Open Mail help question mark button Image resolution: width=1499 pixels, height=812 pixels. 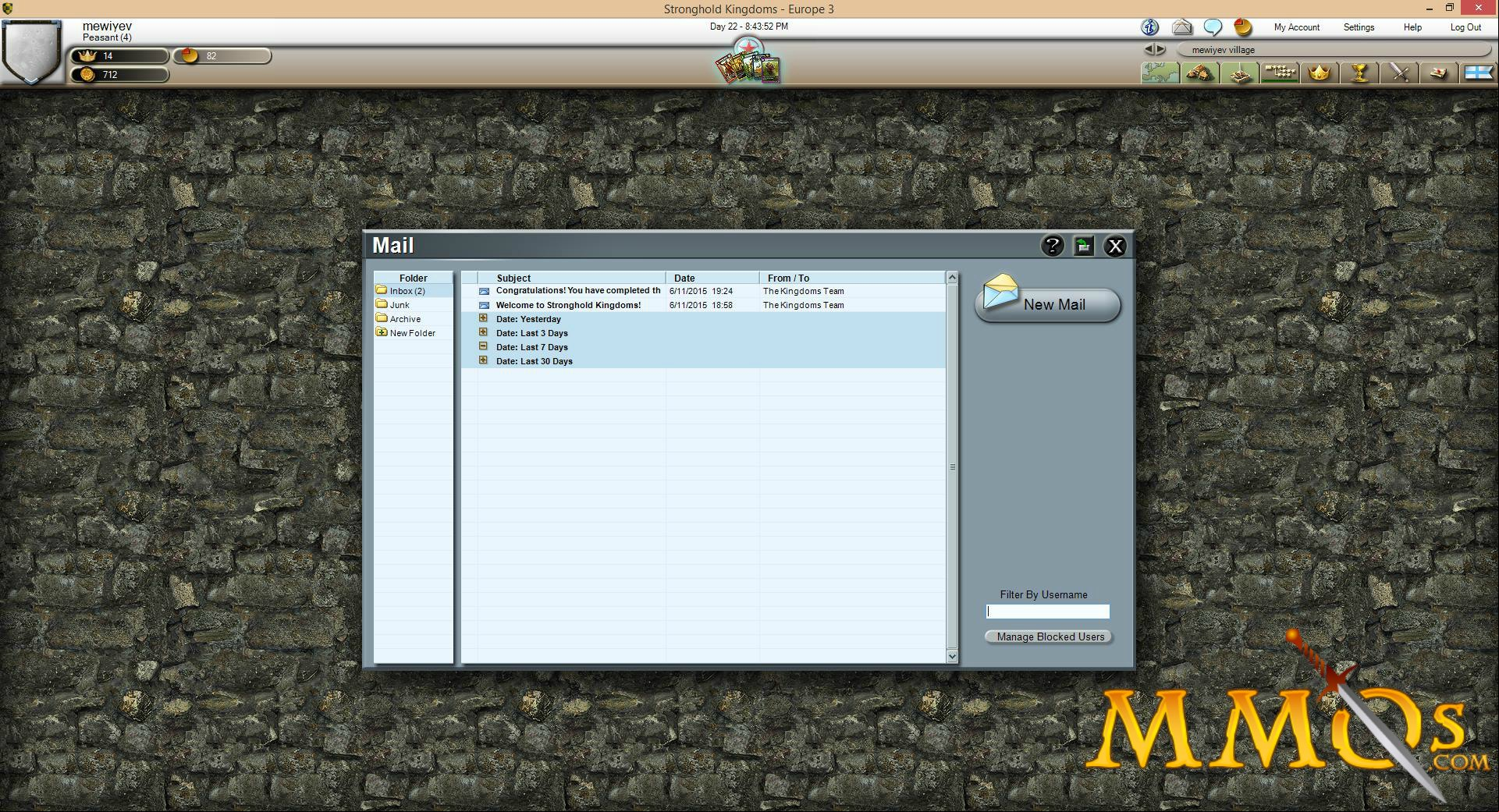pyautogui.click(x=1053, y=246)
